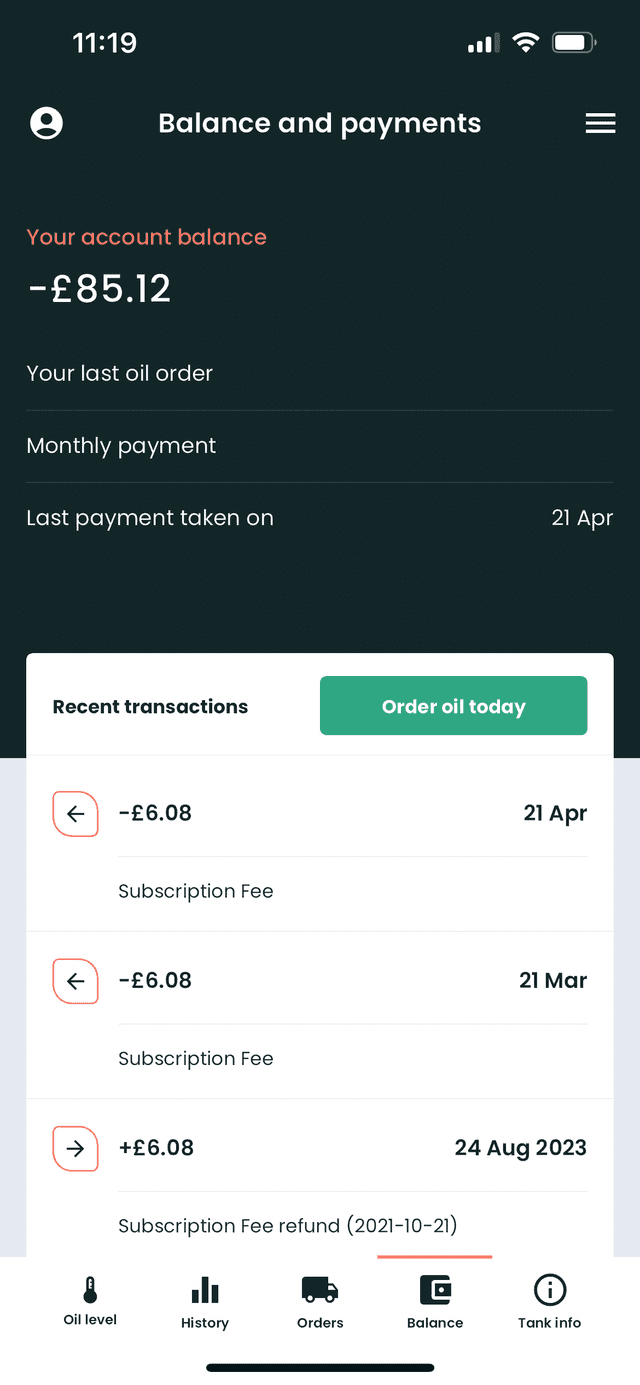
Task: Expand the 21 Apr Subscription Fee transaction arrow
Action: pyautogui.click(x=75, y=813)
